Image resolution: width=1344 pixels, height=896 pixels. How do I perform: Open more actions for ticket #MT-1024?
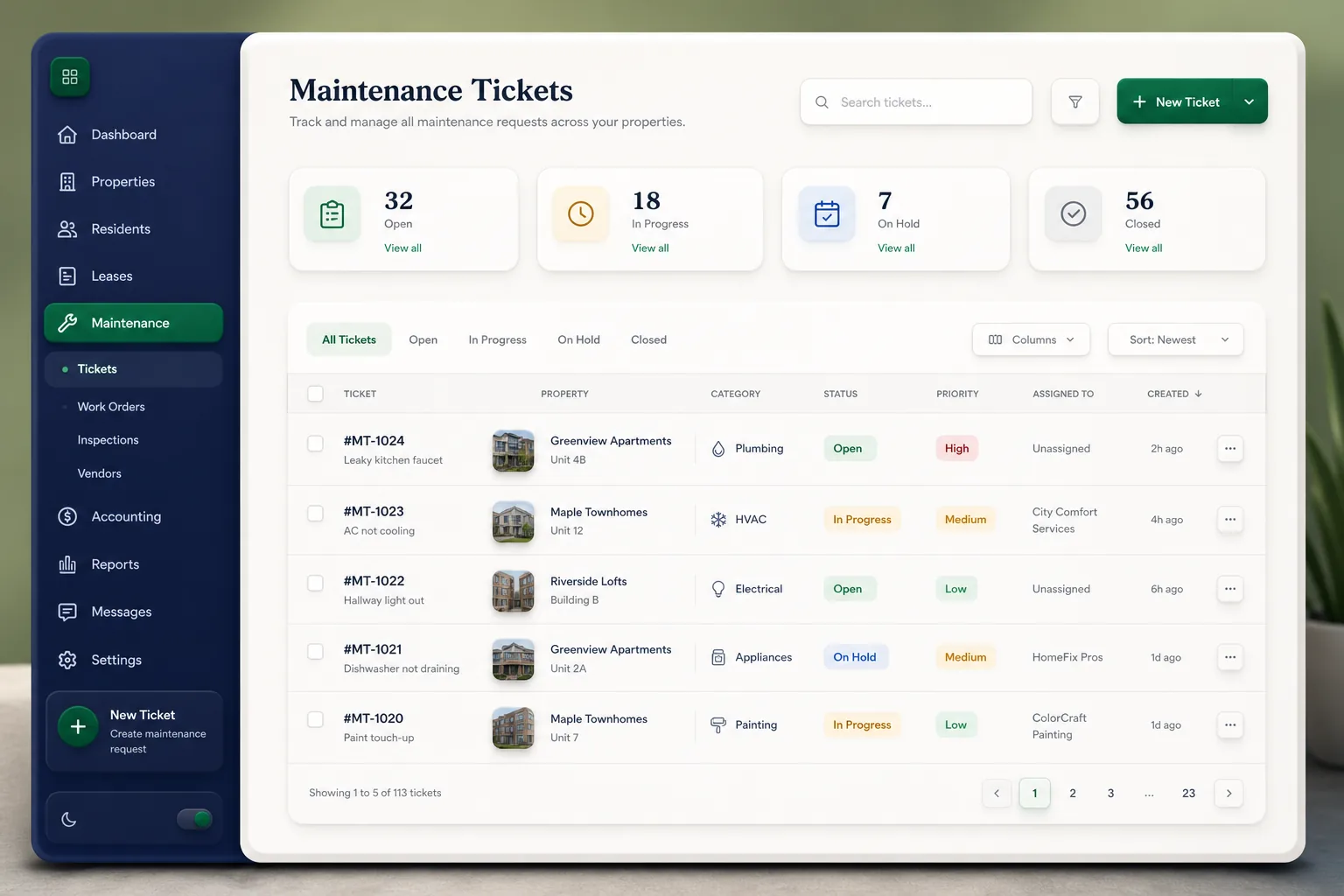coord(1230,449)
